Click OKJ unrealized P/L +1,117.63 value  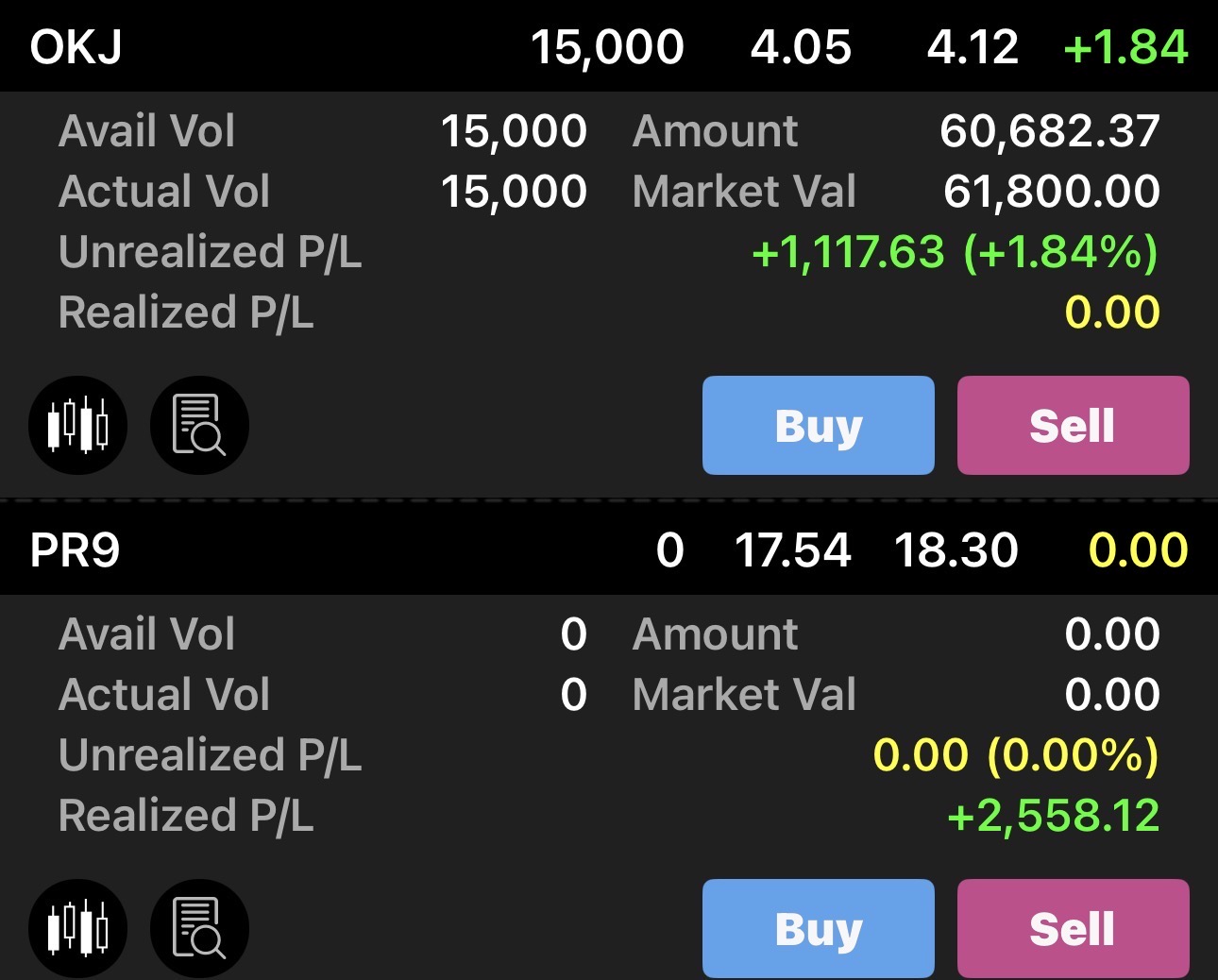tap(848, 252)
